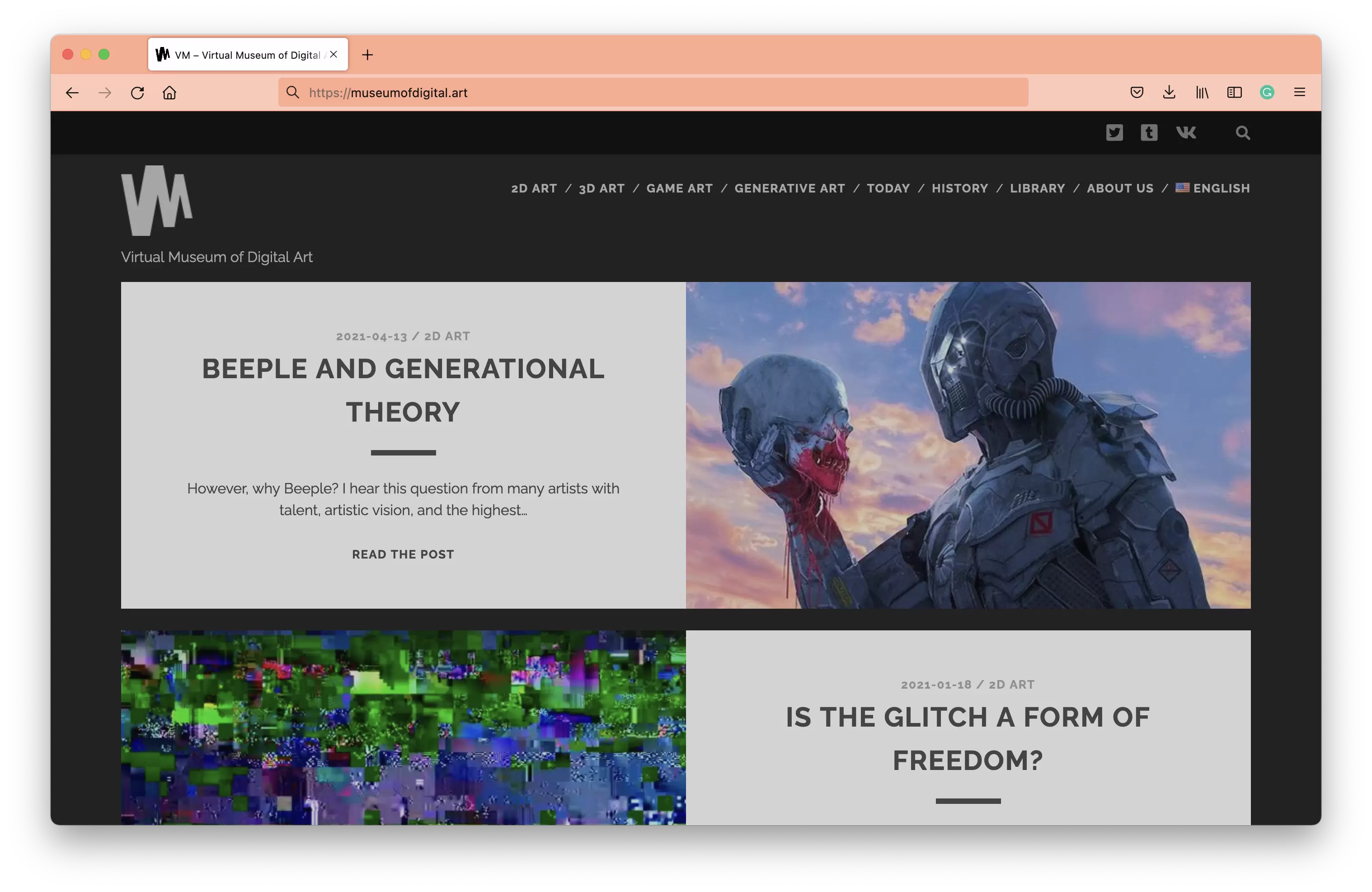1372x892 pixels.
Task: Switch language via the ENGLISH flag item
Action: (x=1212, y=188)
